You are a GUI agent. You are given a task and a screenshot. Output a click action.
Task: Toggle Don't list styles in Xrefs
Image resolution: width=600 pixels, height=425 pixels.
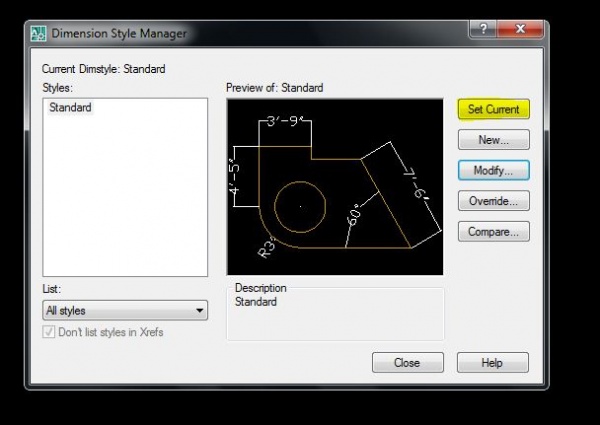pyautogui.click(x=49, y=332)
